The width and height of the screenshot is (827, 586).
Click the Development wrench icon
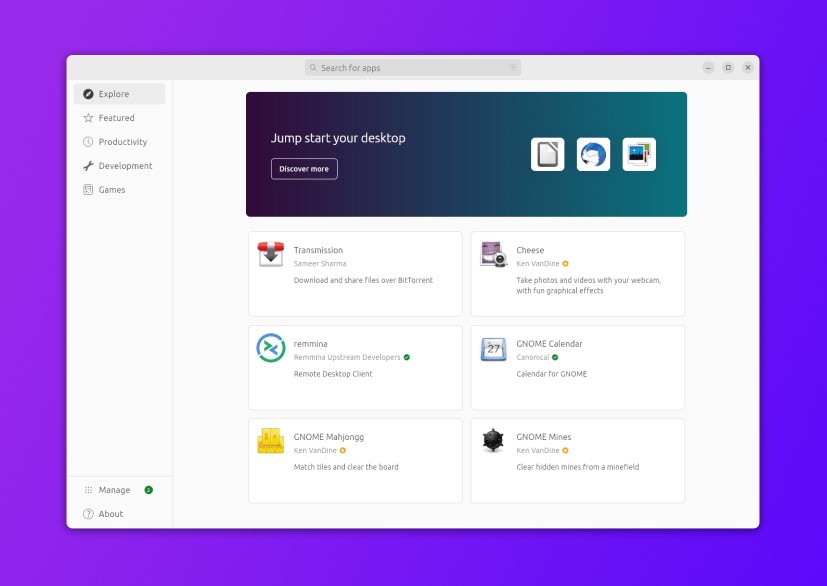(x=88, y=166)
